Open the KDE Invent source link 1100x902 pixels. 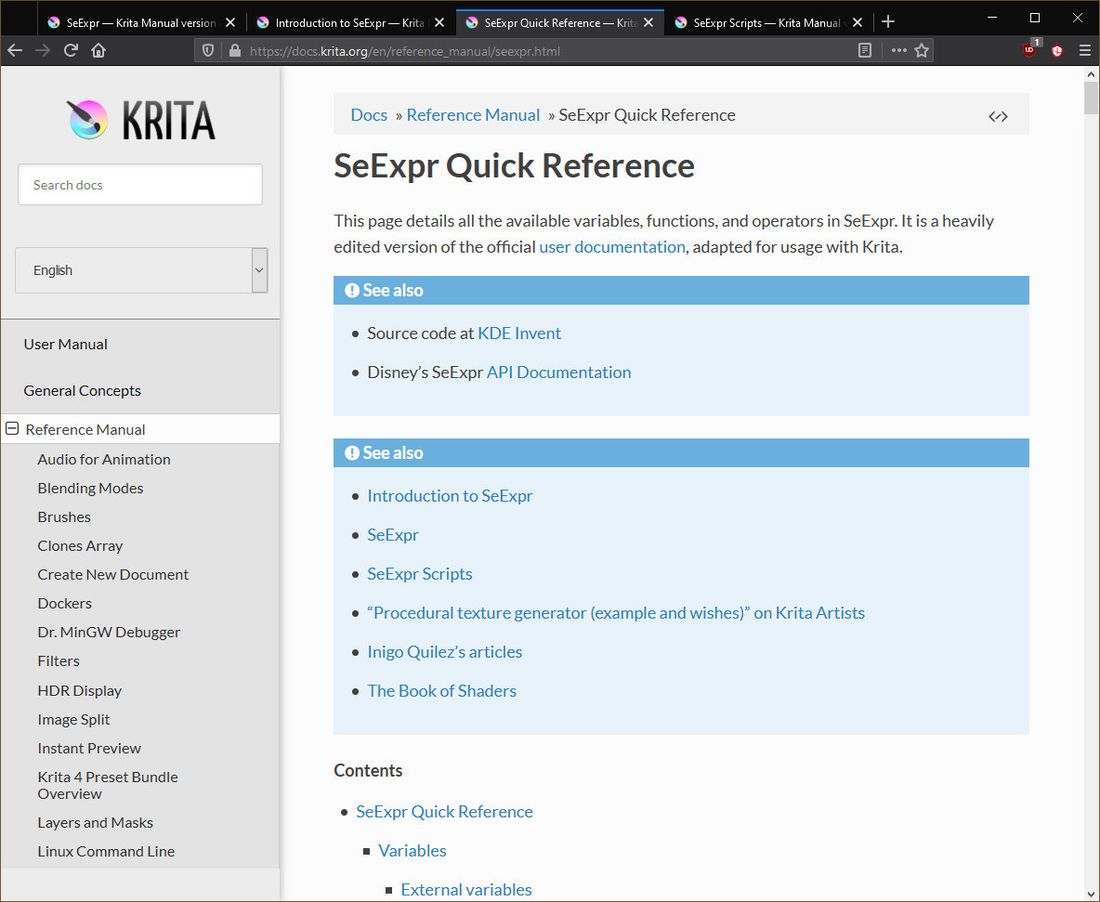click(519, 333)
